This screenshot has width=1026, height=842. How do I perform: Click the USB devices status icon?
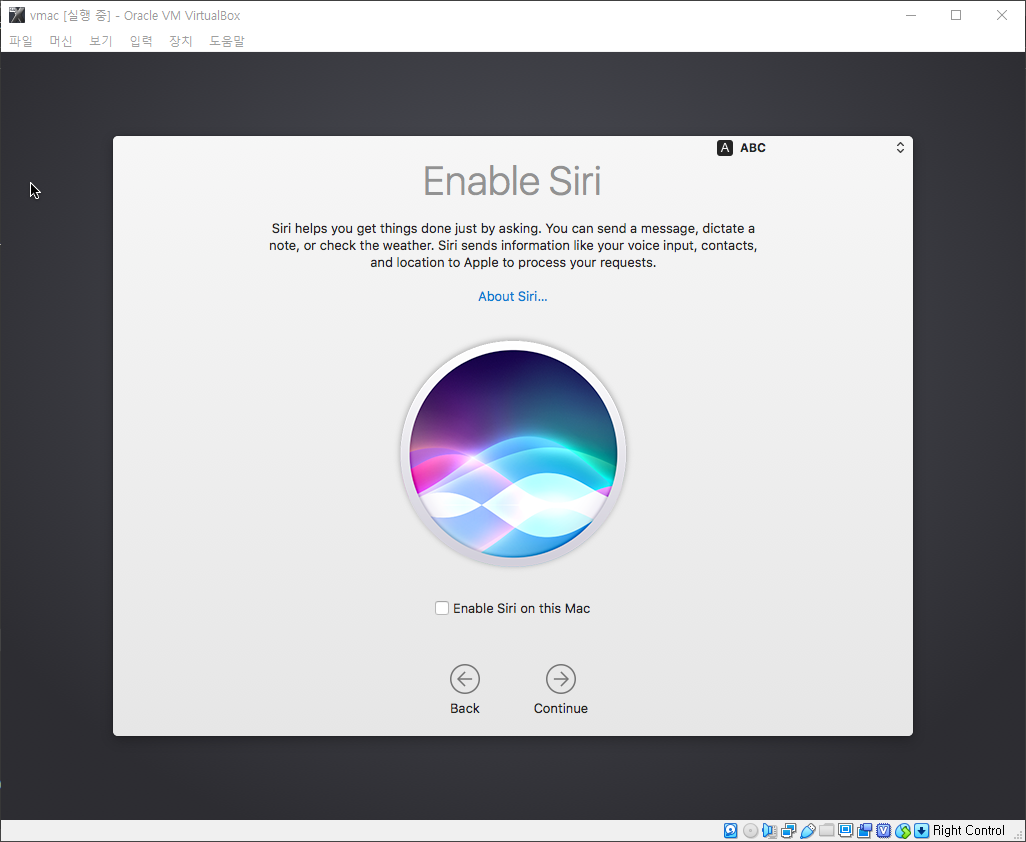(807, 830)
